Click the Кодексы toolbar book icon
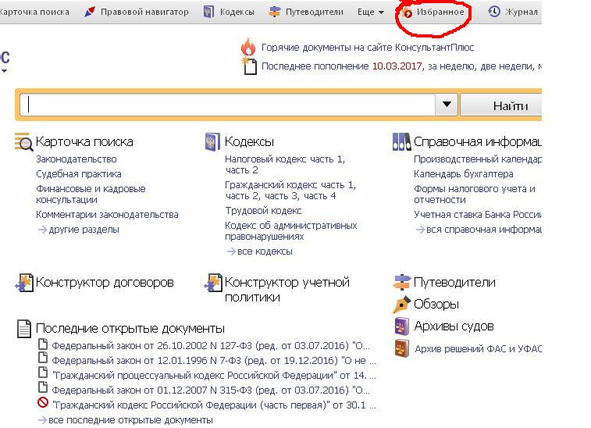Image resolution: width=591 pixels, height=428 pixels. click(x=208, y=12)
